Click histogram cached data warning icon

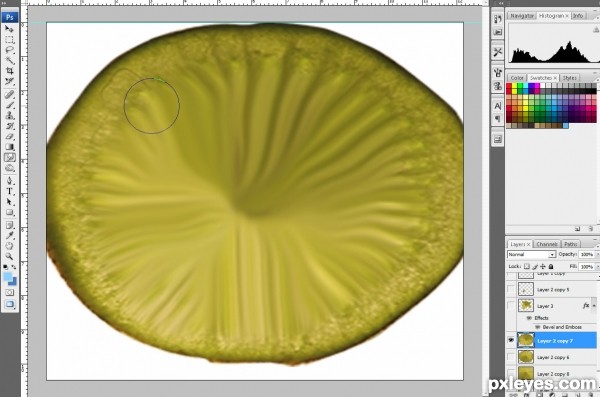(x=596, y=29)
